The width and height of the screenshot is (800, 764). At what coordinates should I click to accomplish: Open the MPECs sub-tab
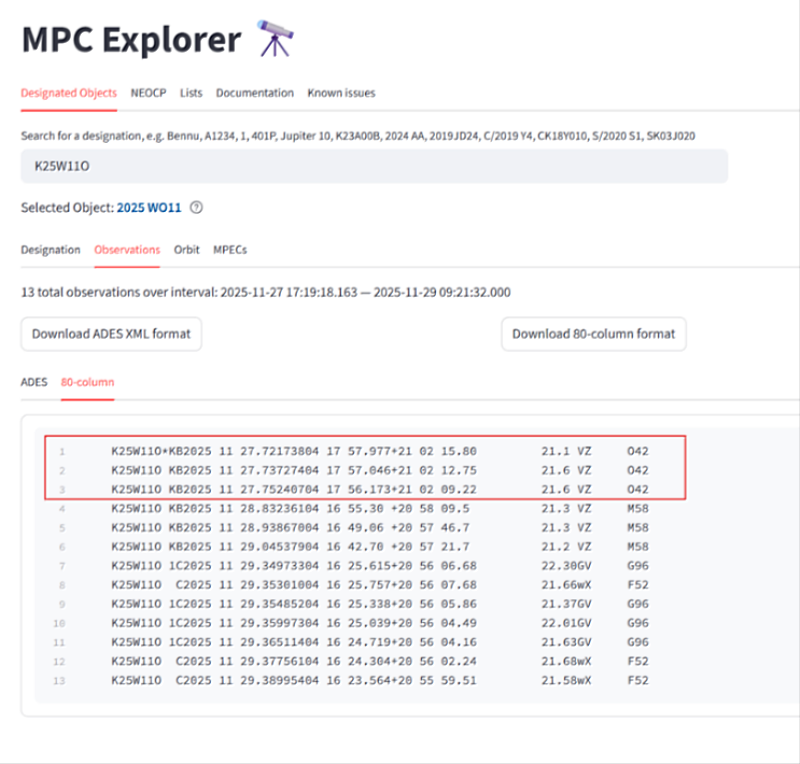point(230,250)
